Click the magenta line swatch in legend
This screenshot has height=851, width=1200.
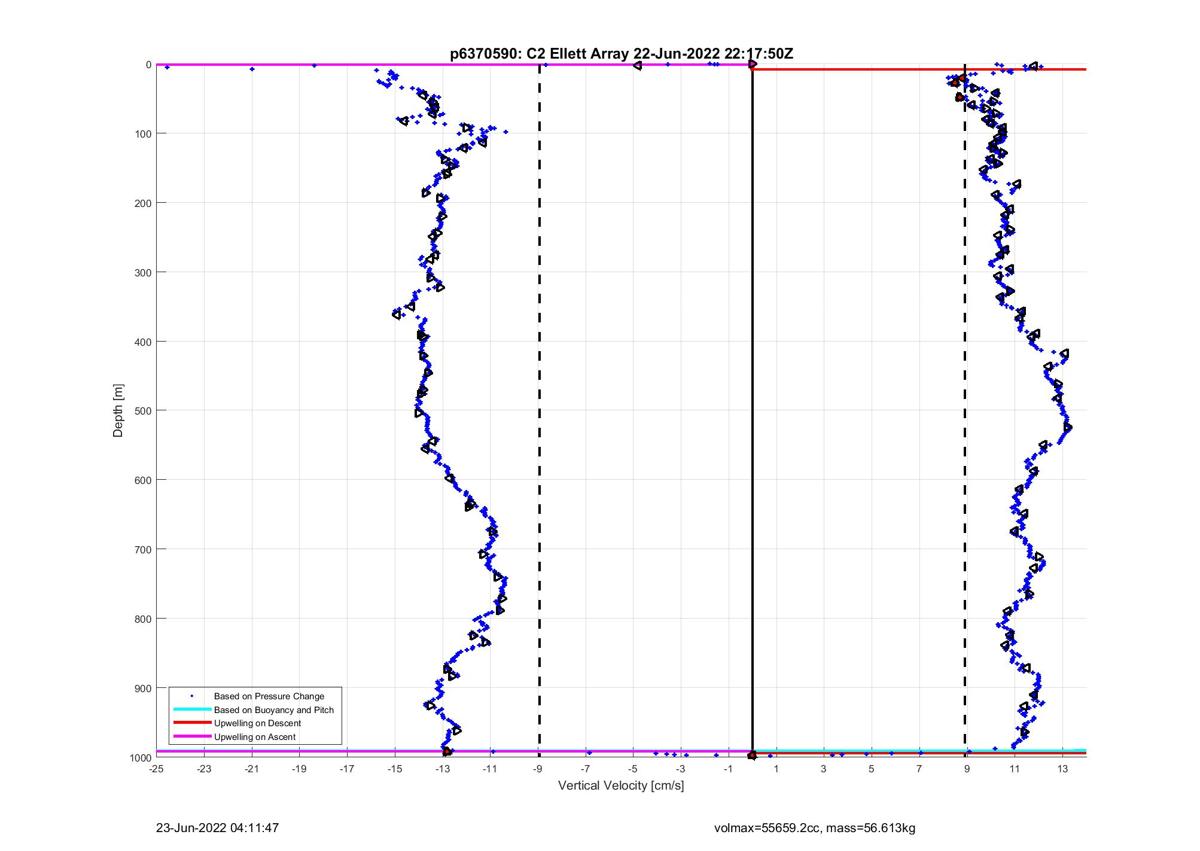click(x=190, y=737)
